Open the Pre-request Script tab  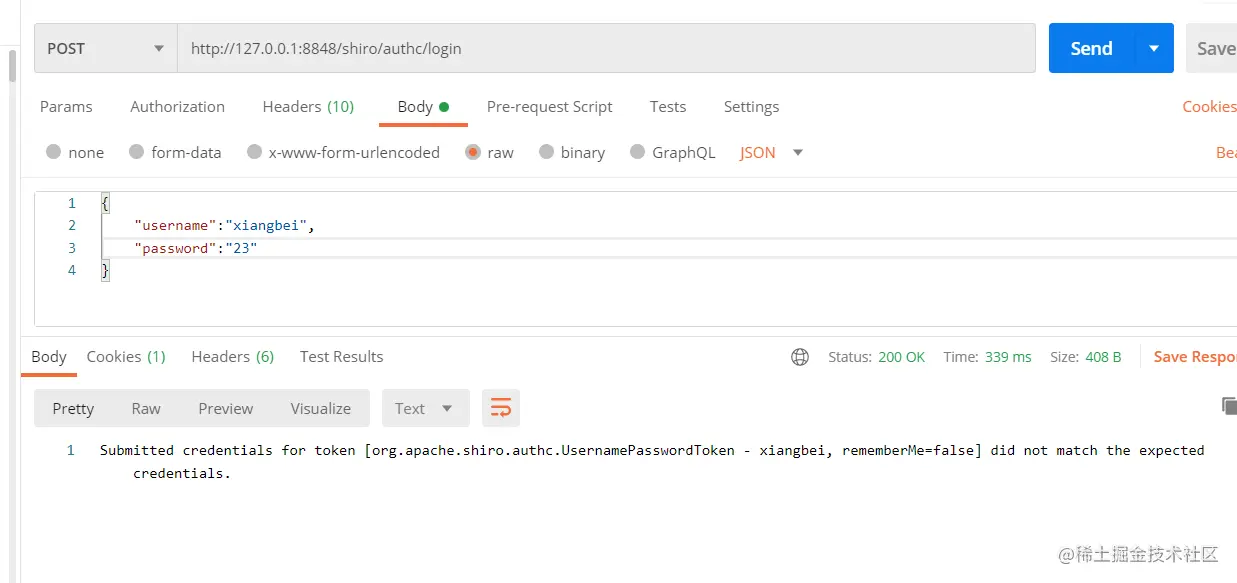[549, 106]
